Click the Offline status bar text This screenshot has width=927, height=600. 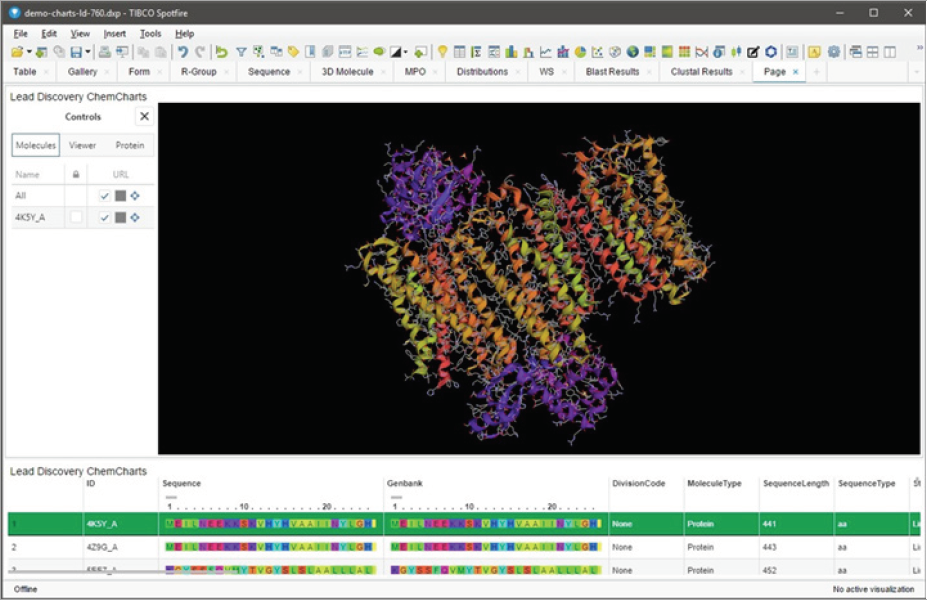pos(25,589)
